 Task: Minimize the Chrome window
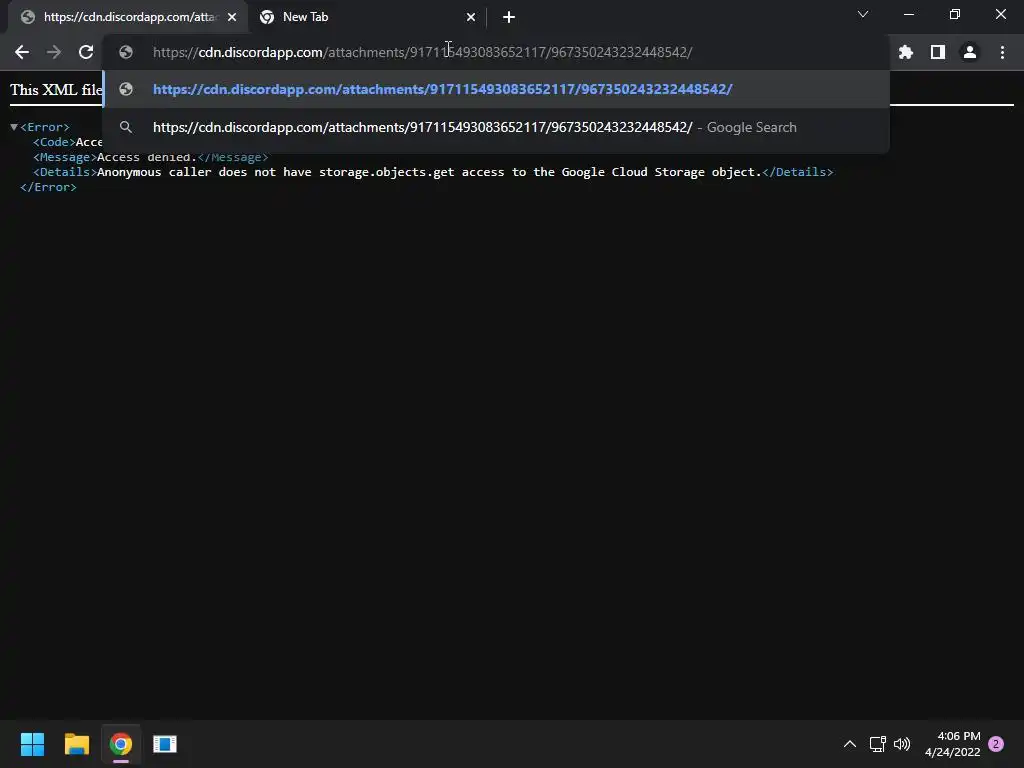(908, 14)
